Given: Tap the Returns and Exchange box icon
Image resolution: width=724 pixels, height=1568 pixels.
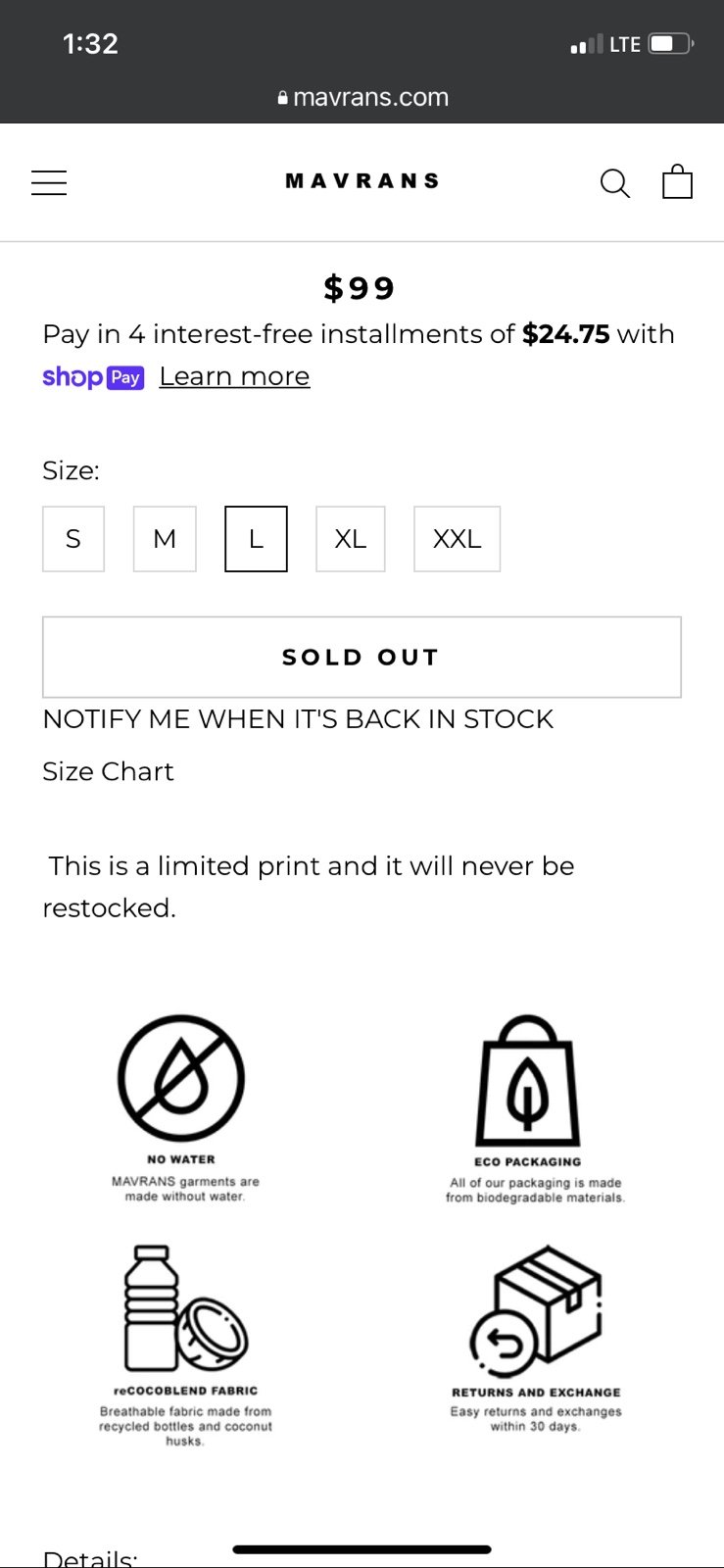Looking at the screenshot, I should [x=536, y=1311].
